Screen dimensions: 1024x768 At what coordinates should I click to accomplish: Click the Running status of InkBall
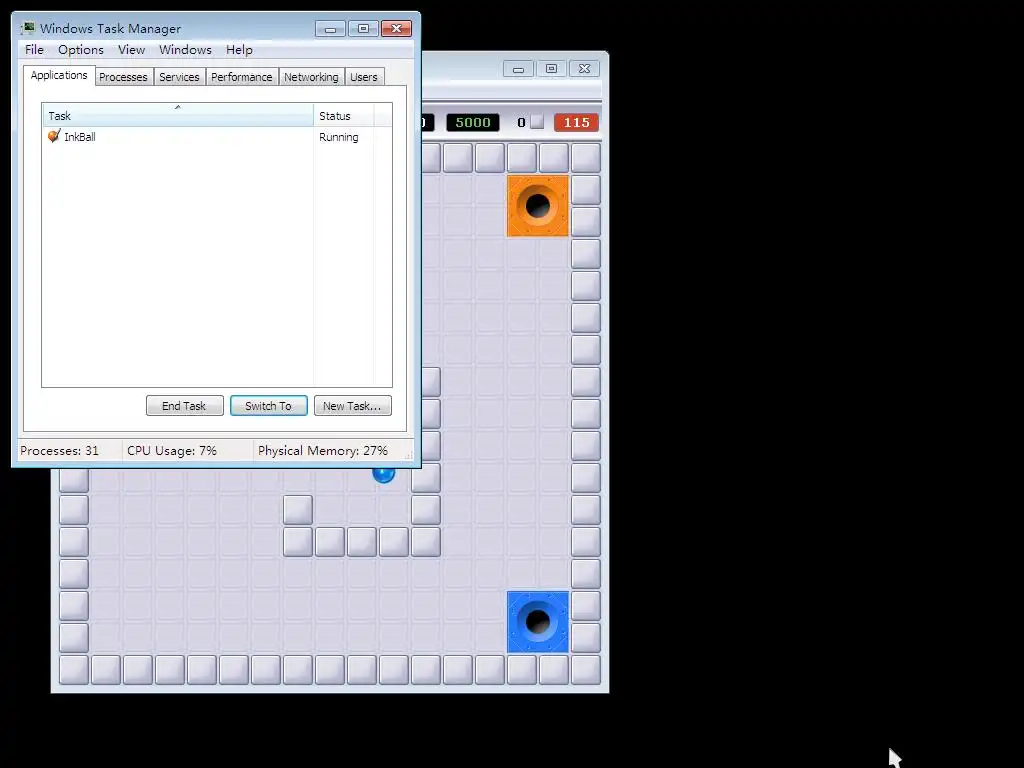click(338, 137)
